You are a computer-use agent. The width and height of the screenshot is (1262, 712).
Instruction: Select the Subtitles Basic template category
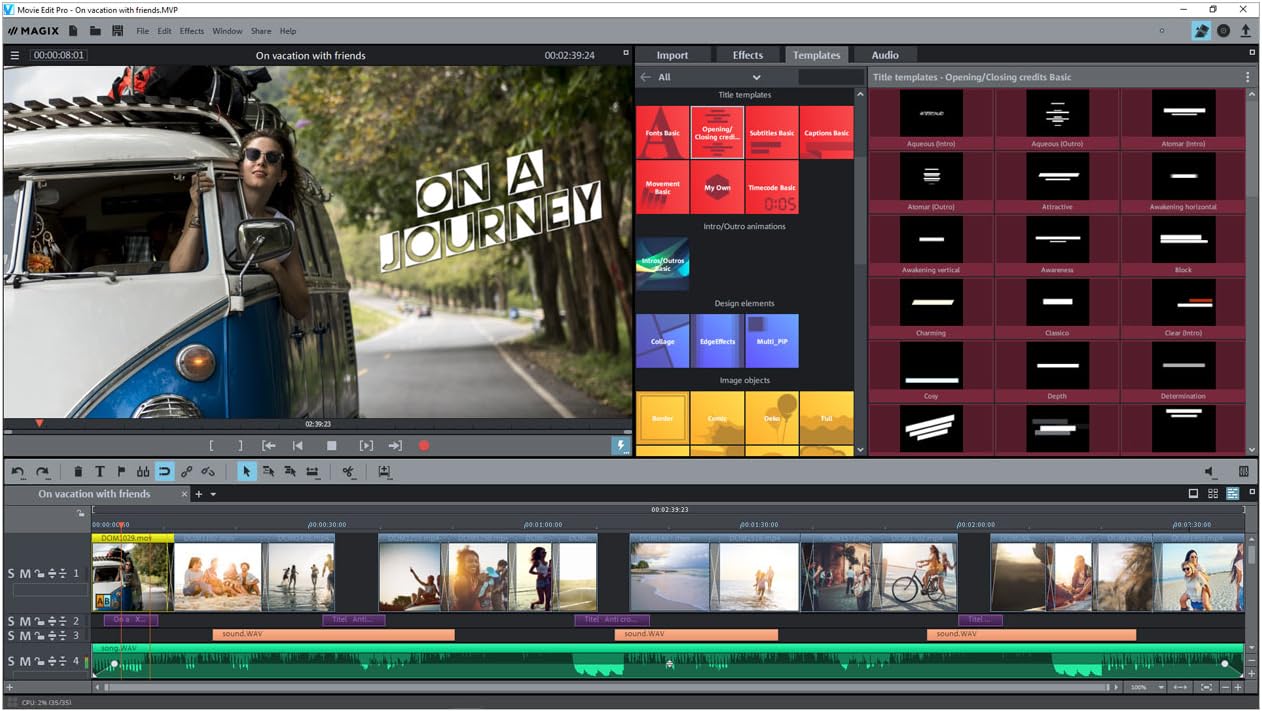771,132
